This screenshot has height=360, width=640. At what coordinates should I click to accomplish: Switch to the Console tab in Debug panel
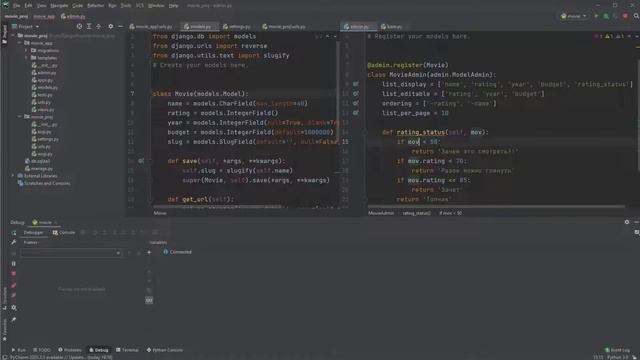64,233
